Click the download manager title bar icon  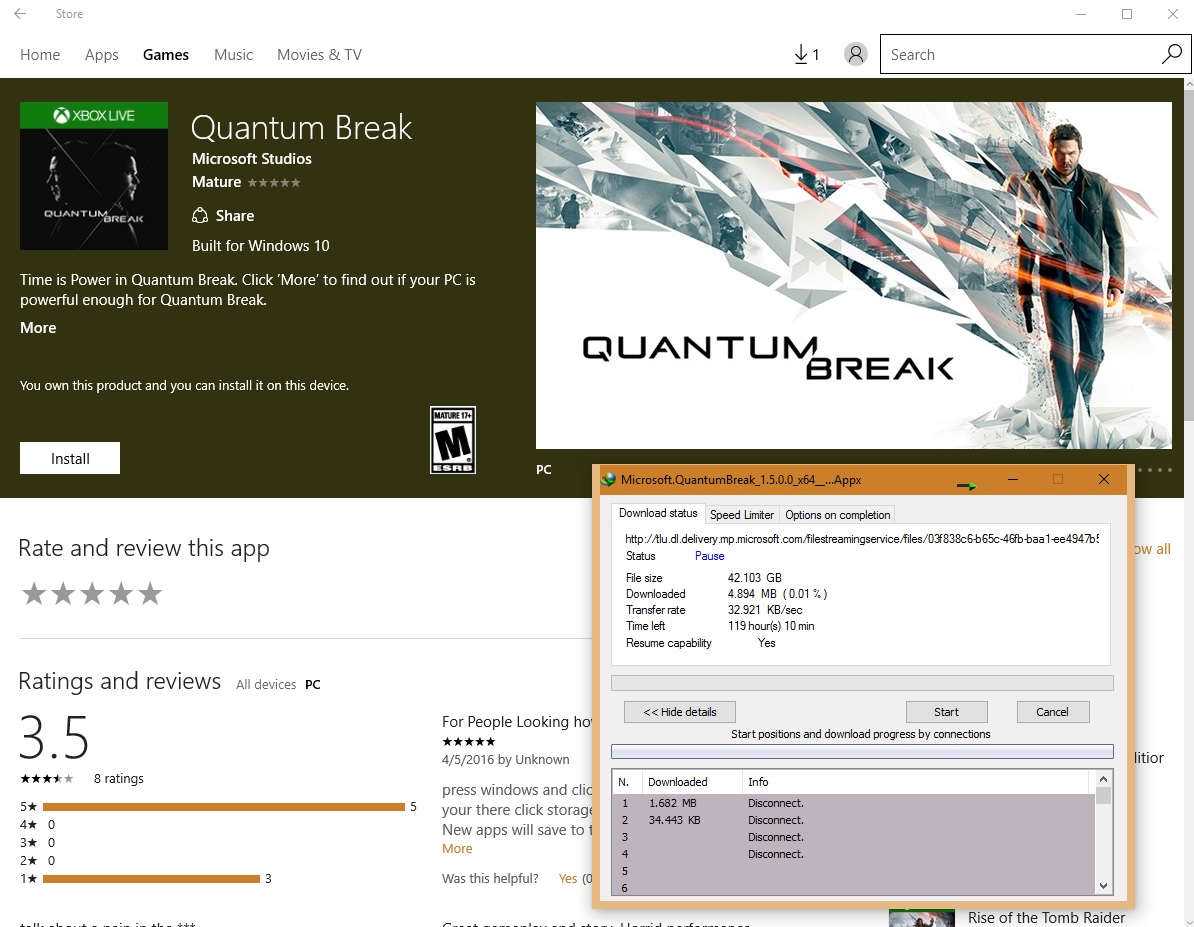tap(608, 480)
